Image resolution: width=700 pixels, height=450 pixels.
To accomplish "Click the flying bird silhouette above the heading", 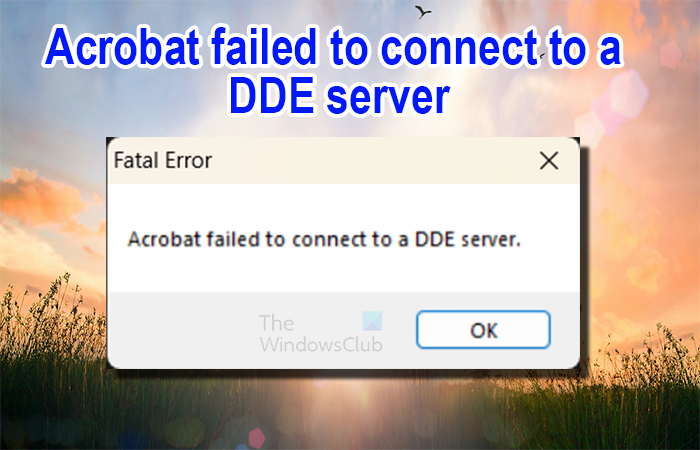I will [422, 12].
